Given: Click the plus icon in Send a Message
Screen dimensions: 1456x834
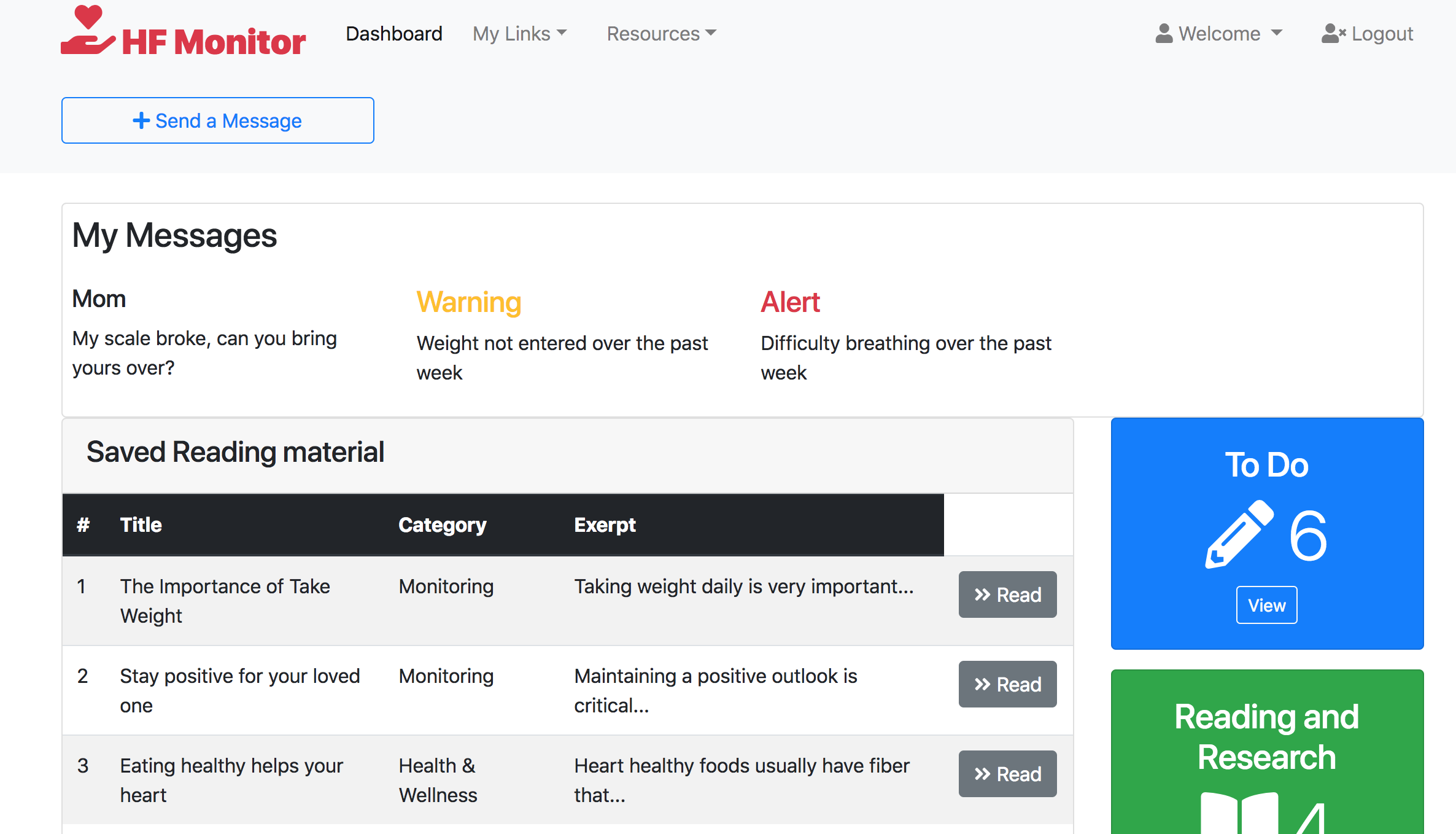Looking at the screenshot, I should point(141,120).
